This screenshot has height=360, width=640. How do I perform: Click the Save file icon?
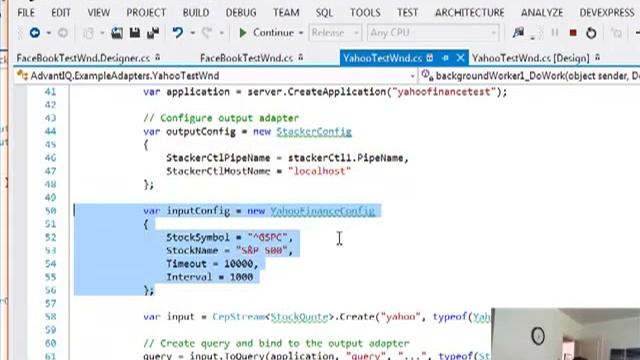pos(135,33)
